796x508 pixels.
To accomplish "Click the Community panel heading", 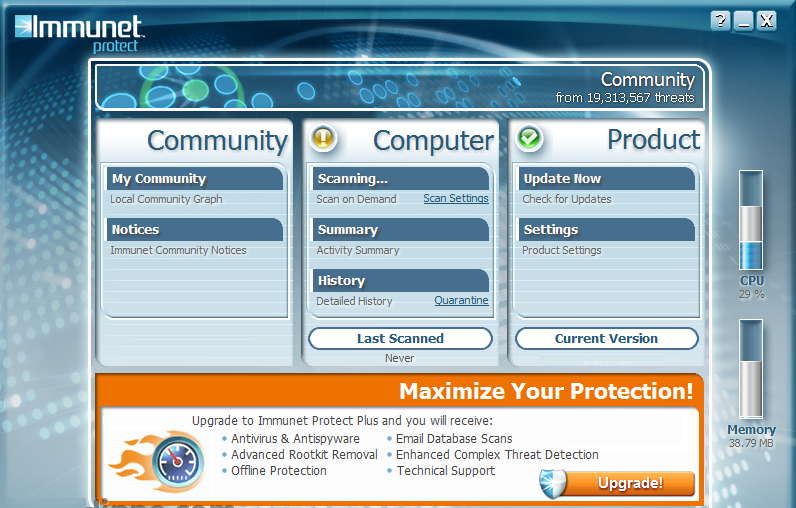I will [217, 141].
